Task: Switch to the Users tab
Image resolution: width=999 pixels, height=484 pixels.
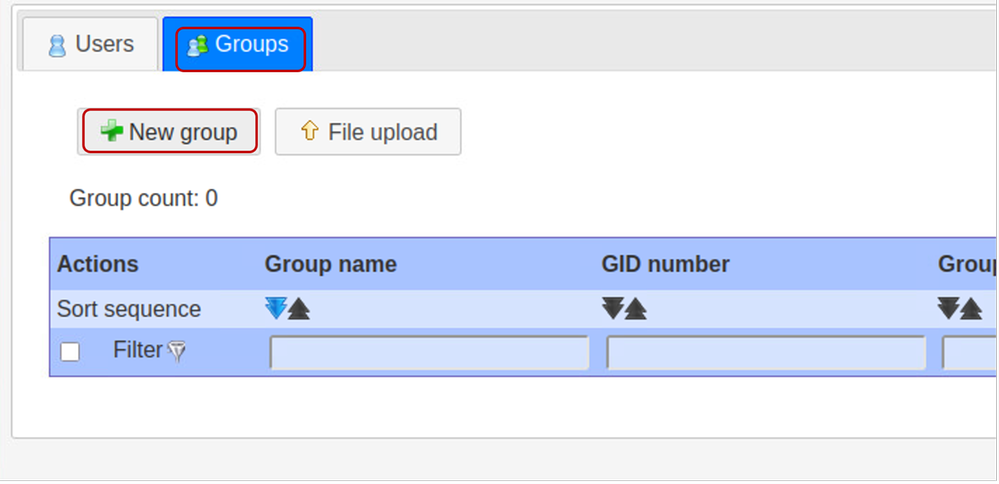Action: tap(90, 44)
